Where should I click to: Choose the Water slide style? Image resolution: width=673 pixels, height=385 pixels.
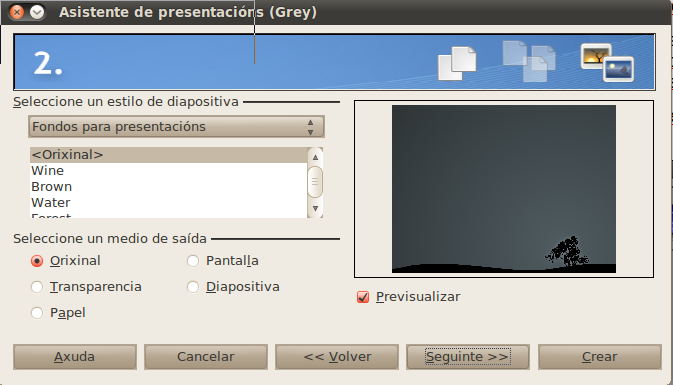169,203
